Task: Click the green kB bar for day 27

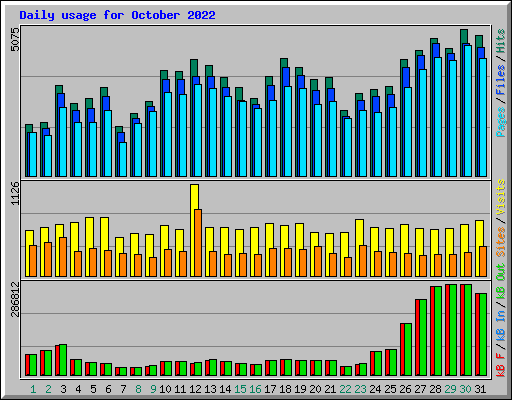Action: pyautogui.click(x=423, y=338)
